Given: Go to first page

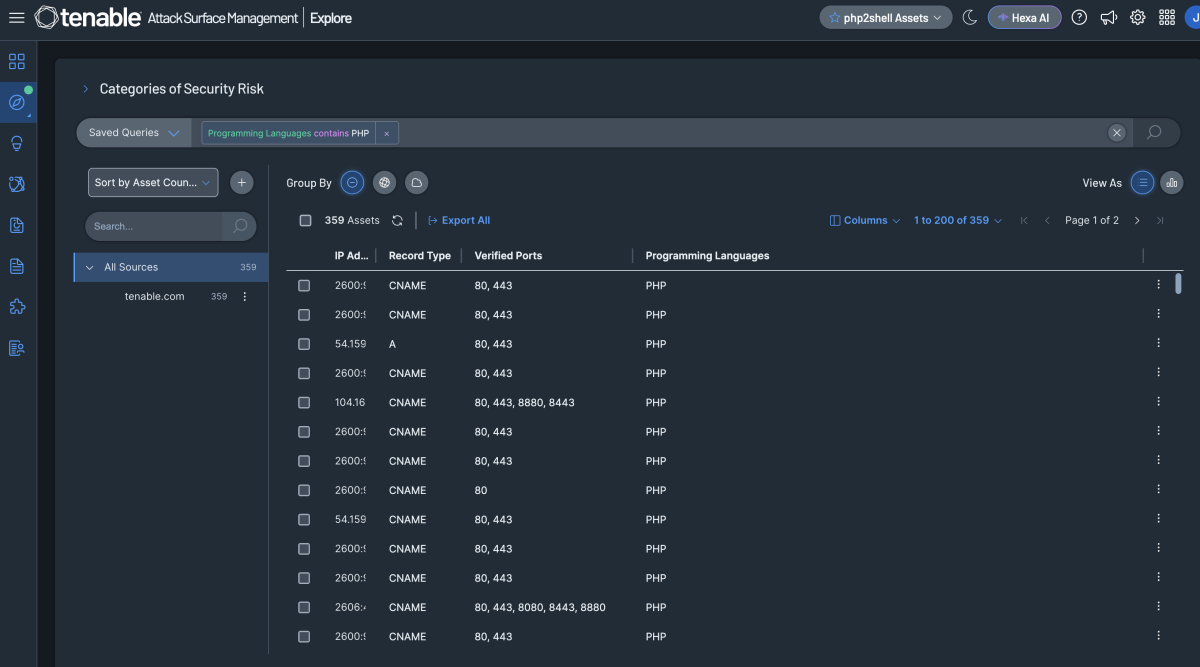Looking at the screenshot, I should click(x=1024, y=220).
